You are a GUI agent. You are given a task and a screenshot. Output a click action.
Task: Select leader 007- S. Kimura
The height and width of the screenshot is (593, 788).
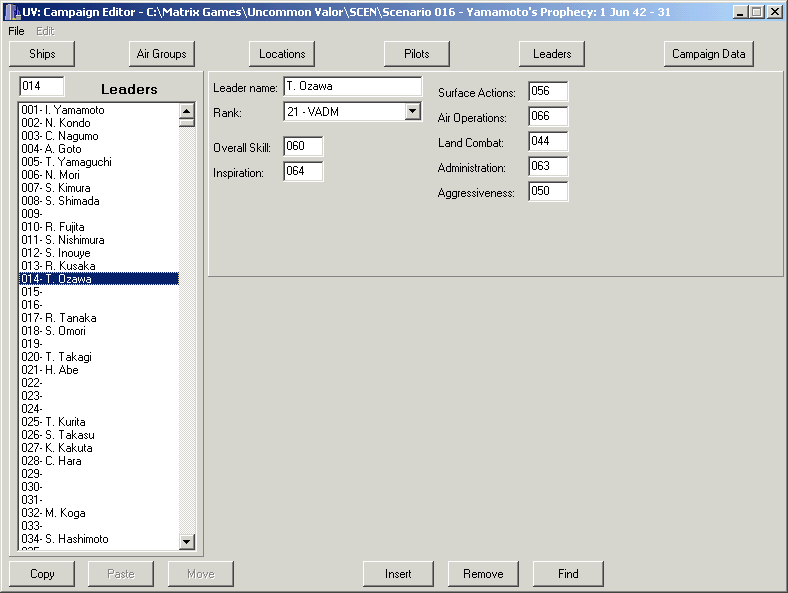tap(98, 188)
